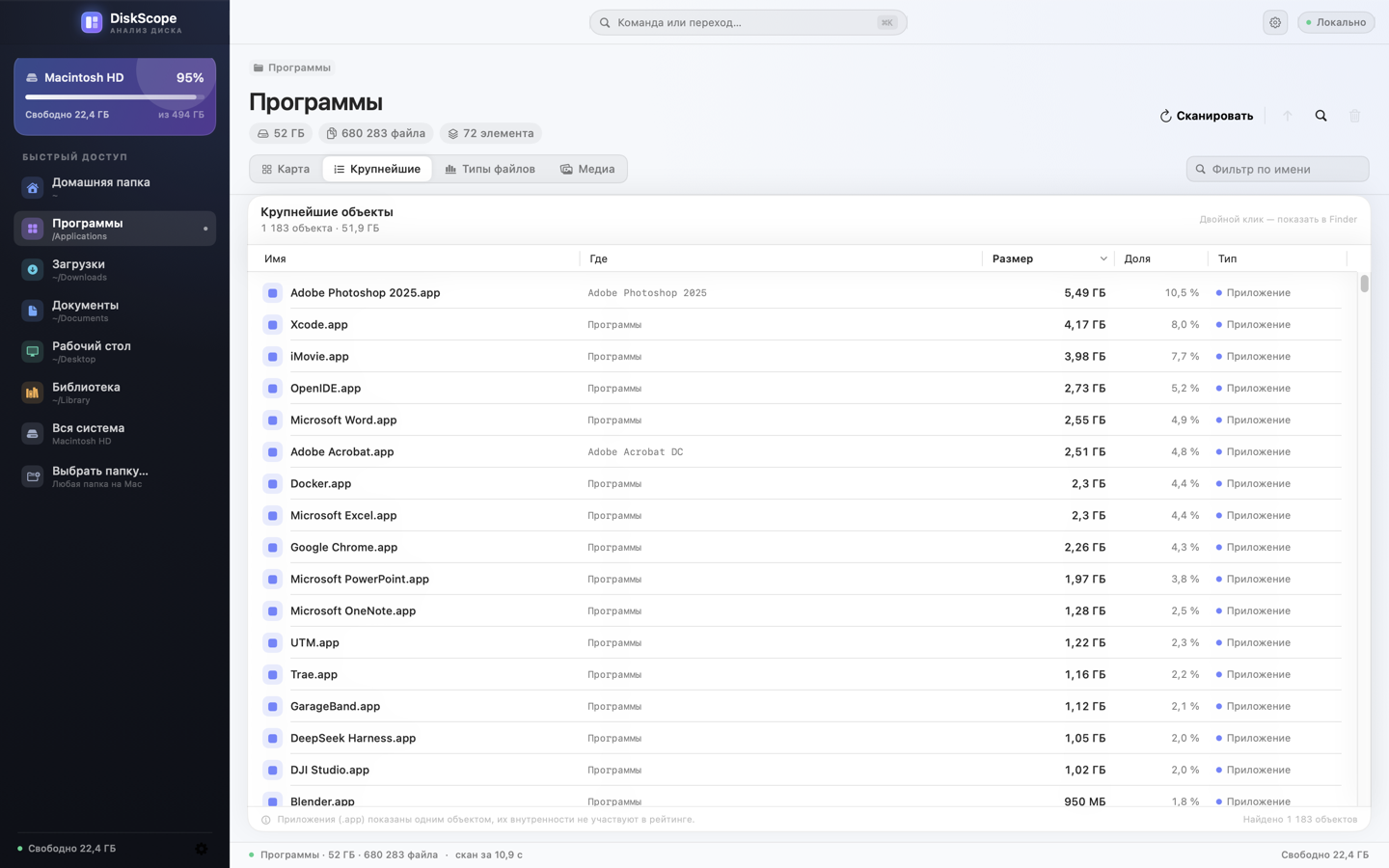The width and height of the screenshot is (1389, 868).
Task: Click the search magnifier icon next to Сканировать
Action: point(1321,116)
